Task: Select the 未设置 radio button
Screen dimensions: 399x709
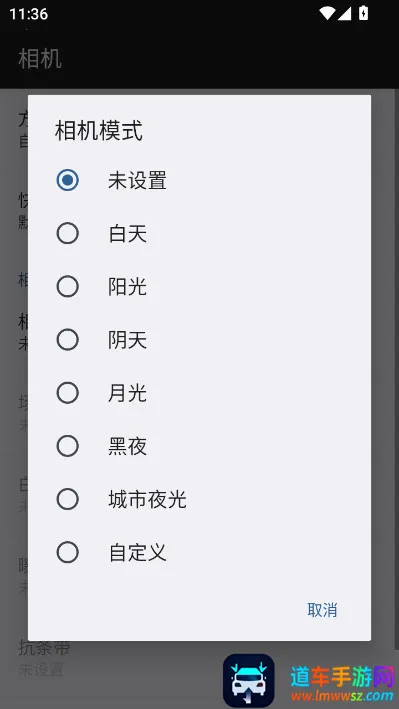Action: (x=67, y=180)
